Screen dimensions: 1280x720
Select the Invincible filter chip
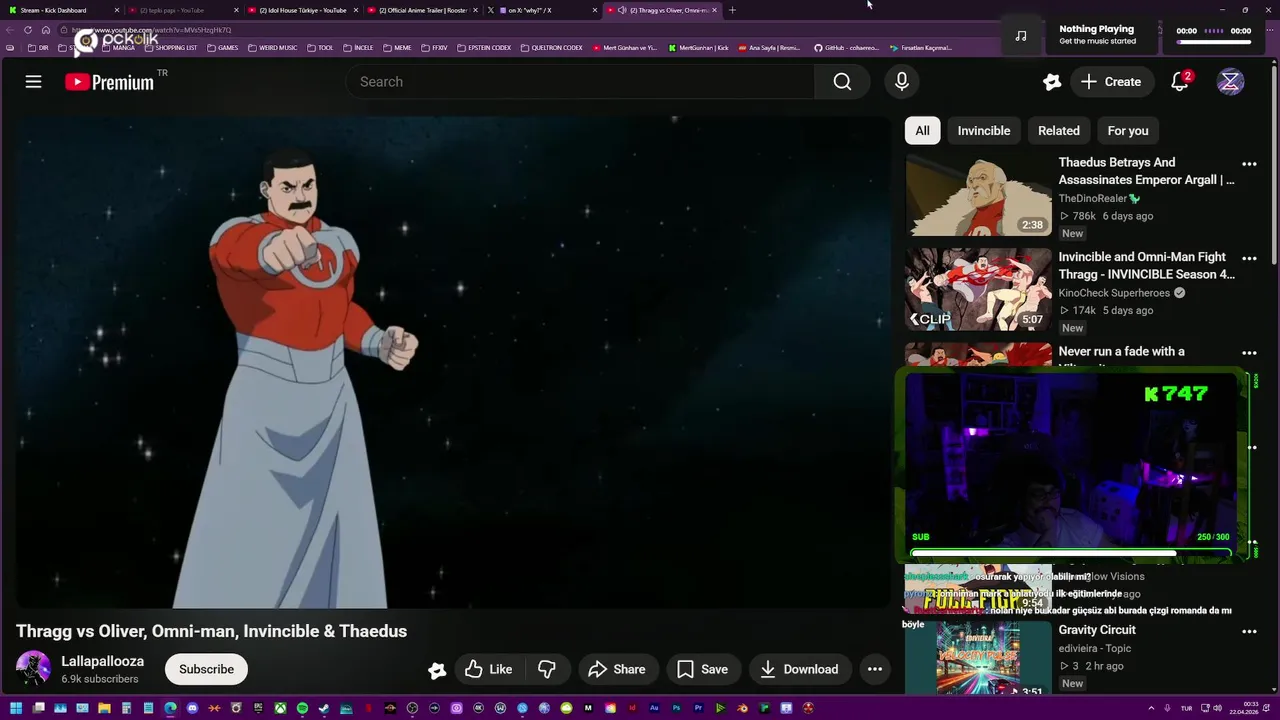click(x=984, y=131)
